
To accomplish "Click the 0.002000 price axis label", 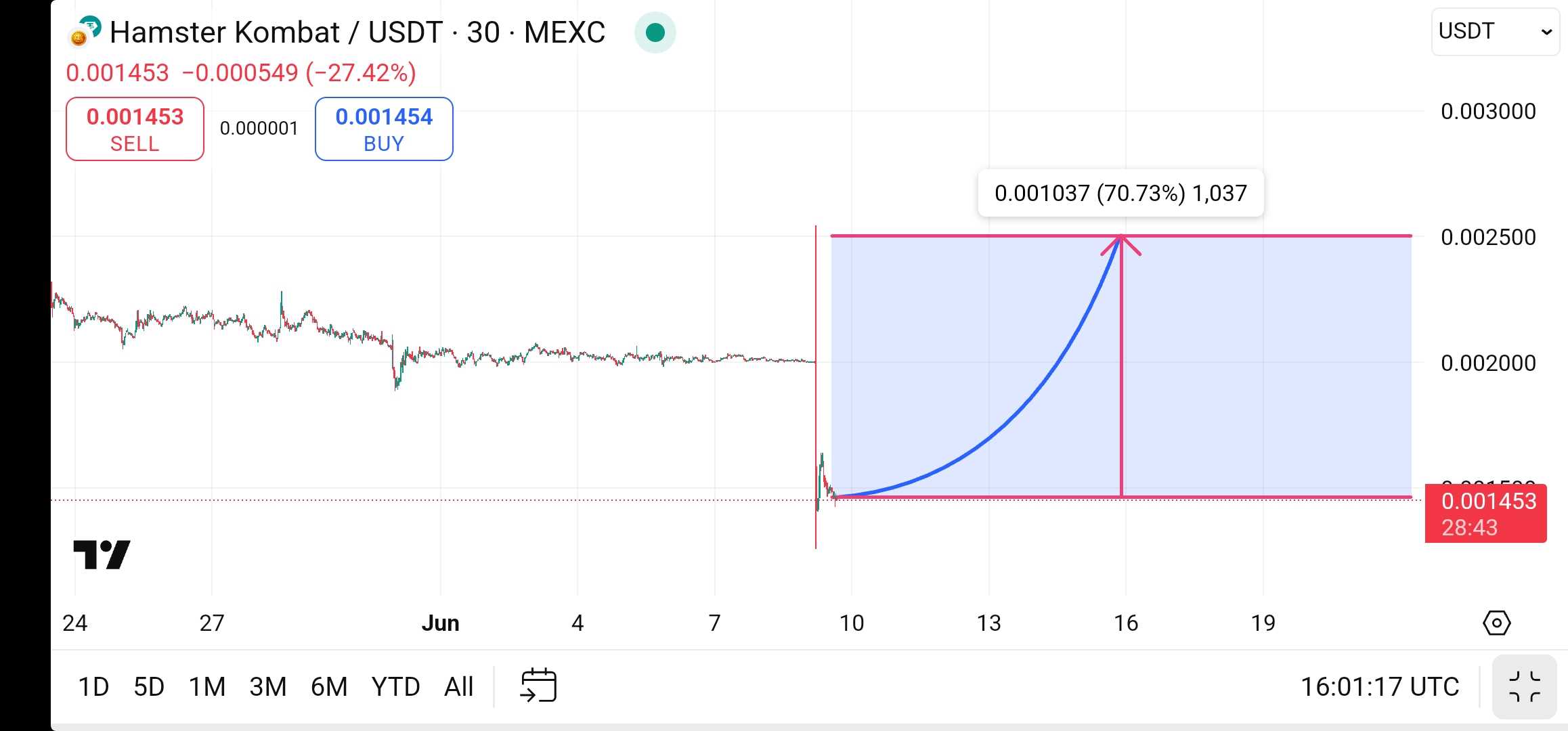I will tap(1488, 363).
